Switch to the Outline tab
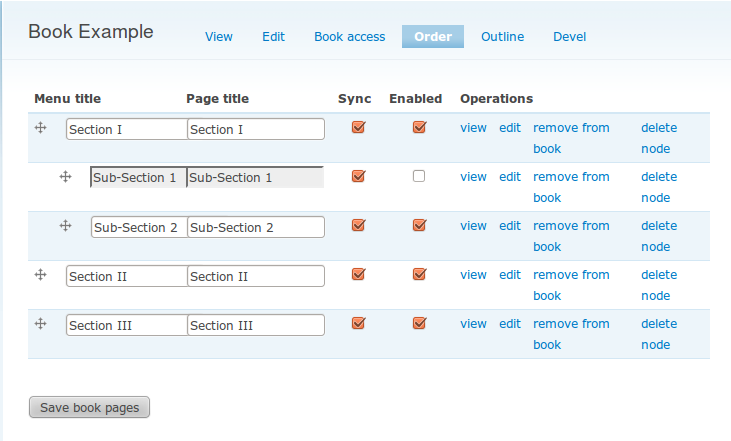 point(503,36)
